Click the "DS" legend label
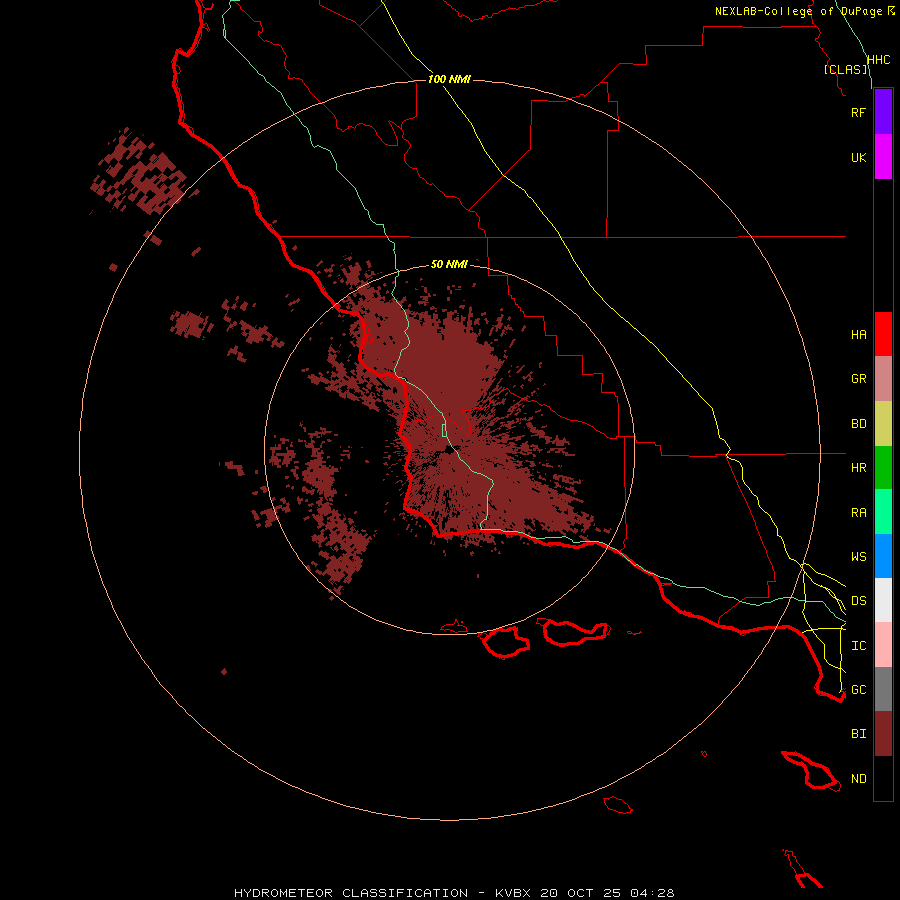 858,601
